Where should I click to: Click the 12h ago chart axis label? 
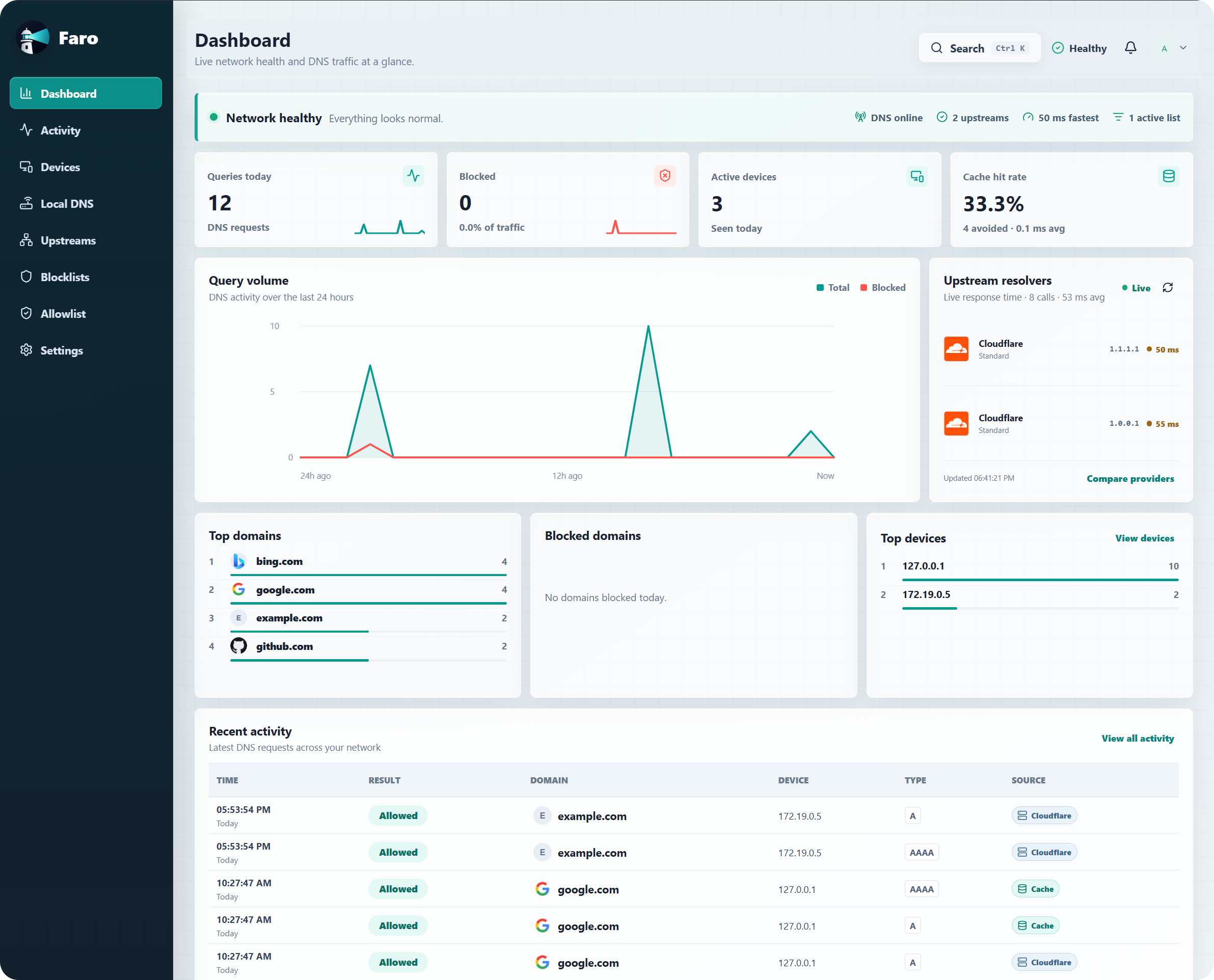[x=567, y=475]
